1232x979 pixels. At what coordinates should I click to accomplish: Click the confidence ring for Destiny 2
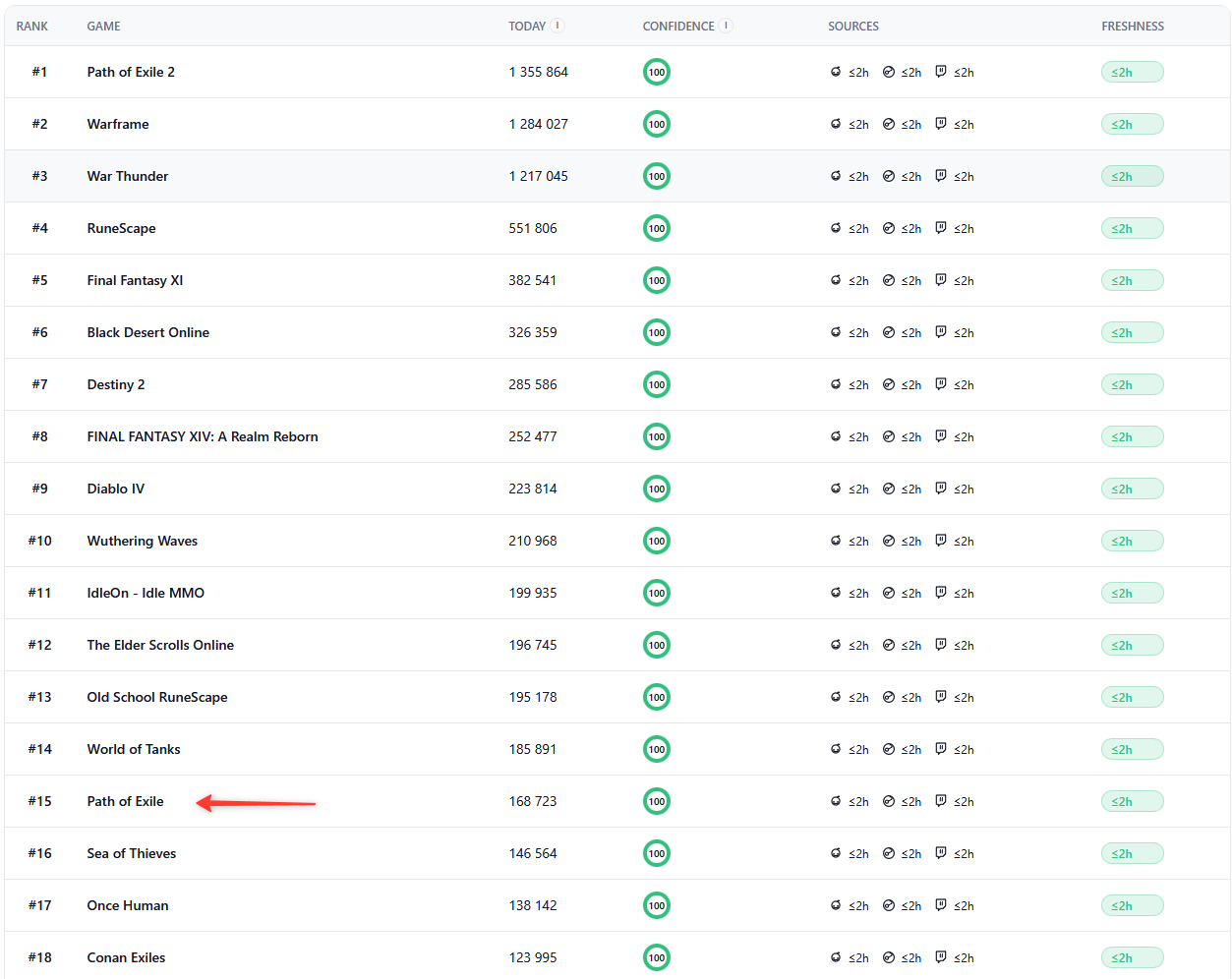coord(657,384)
